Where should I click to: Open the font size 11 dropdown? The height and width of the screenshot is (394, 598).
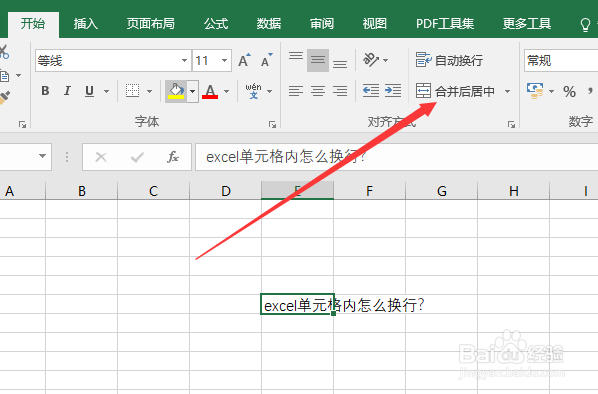pos(224,61)
